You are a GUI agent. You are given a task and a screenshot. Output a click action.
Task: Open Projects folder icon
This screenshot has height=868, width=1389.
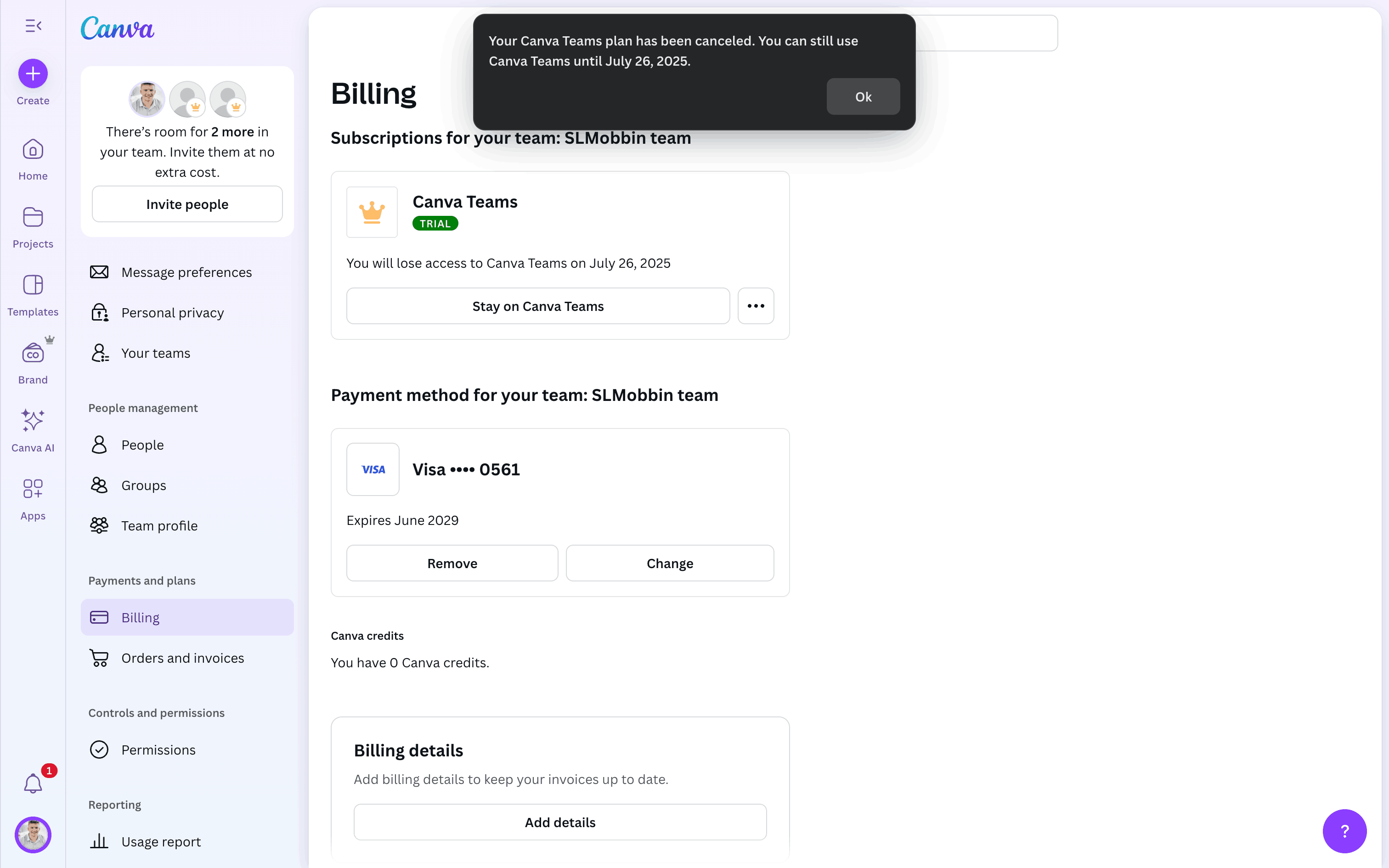coord(33,218)
